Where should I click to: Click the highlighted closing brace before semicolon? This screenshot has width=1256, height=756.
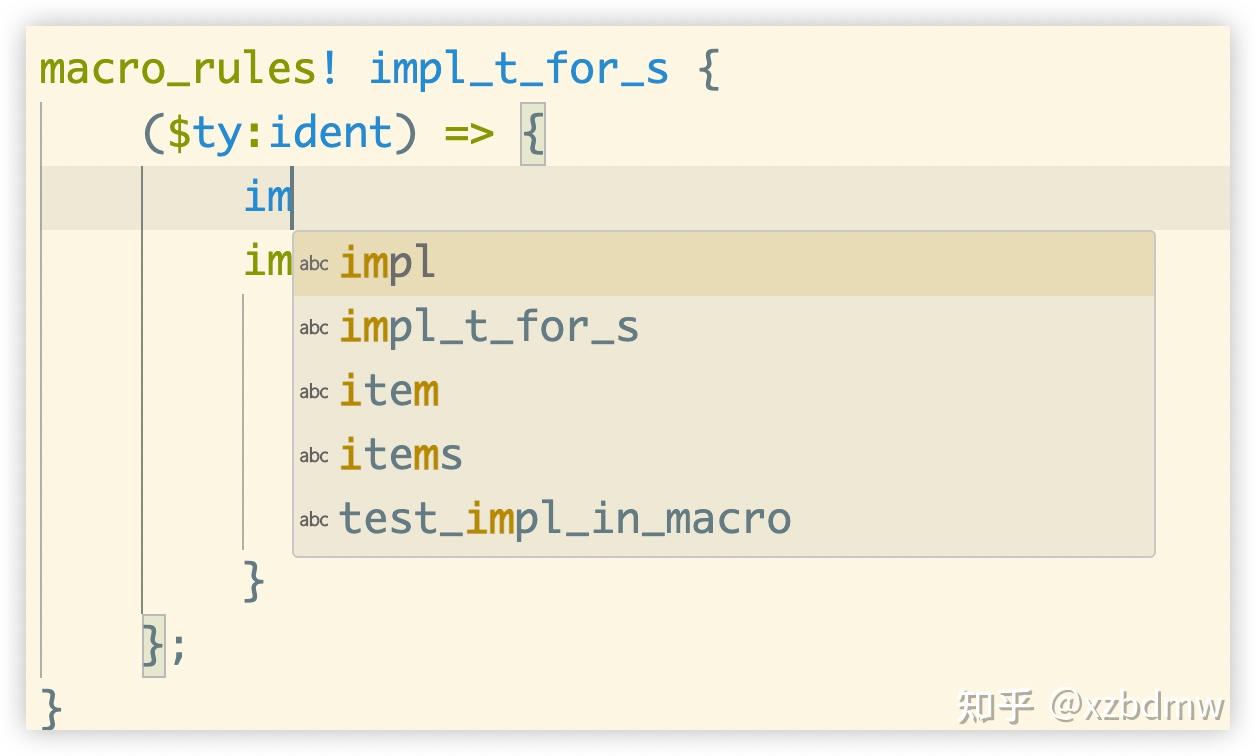click(152, 648)
